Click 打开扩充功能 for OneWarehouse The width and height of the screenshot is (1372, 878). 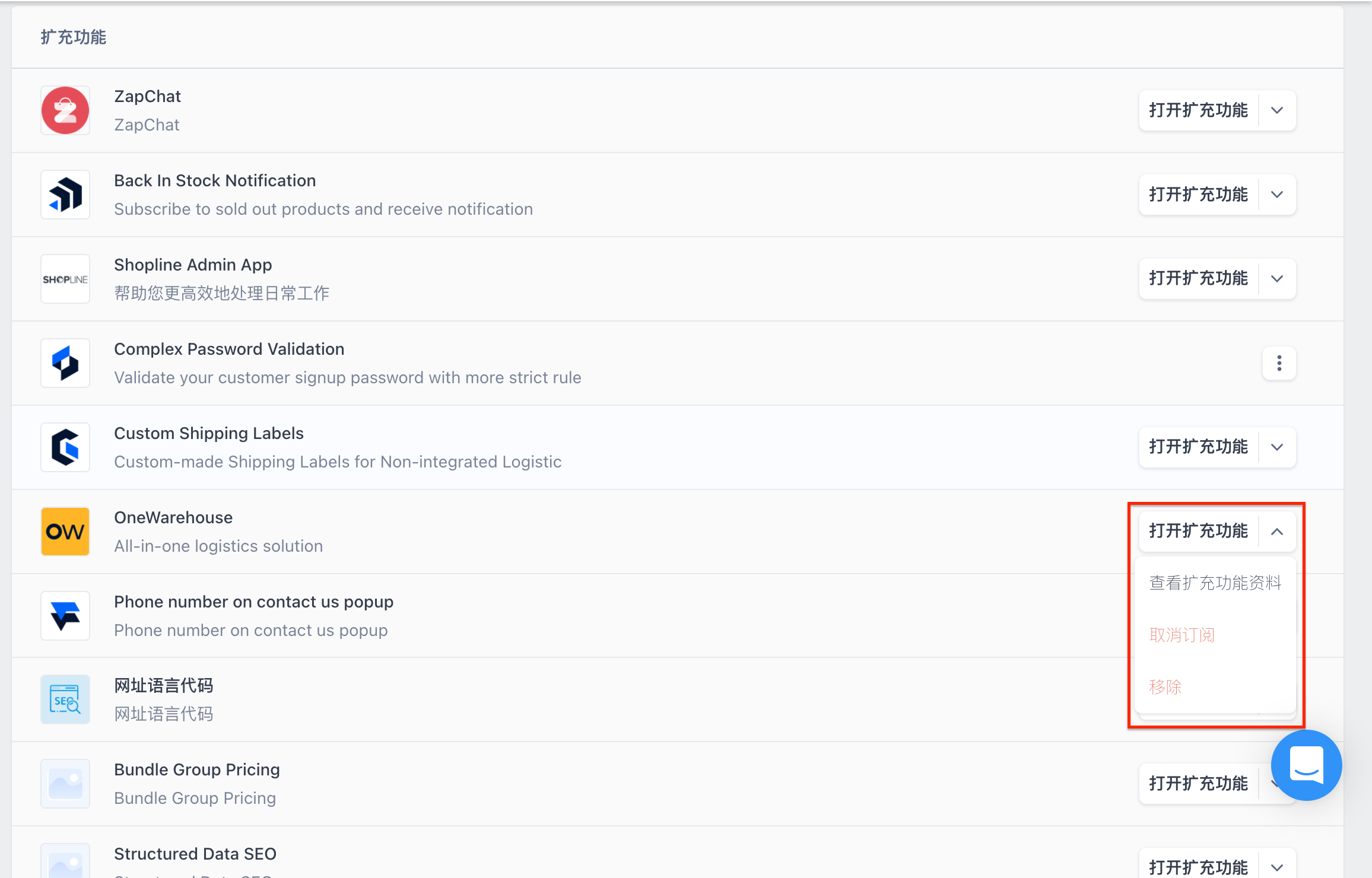(x=1199, y=532)
